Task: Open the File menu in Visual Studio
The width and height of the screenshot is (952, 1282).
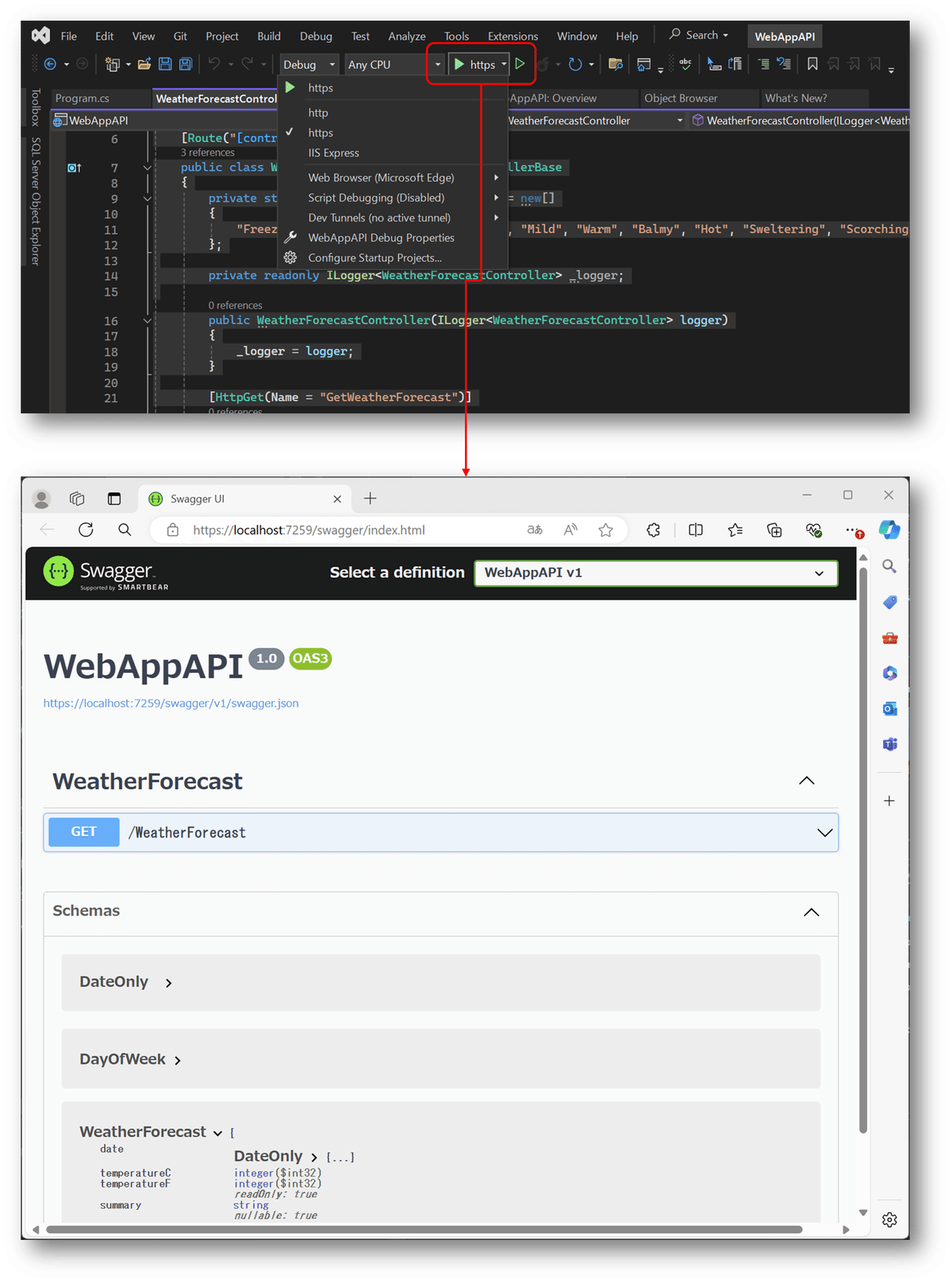Action: [x=69, y=36]
